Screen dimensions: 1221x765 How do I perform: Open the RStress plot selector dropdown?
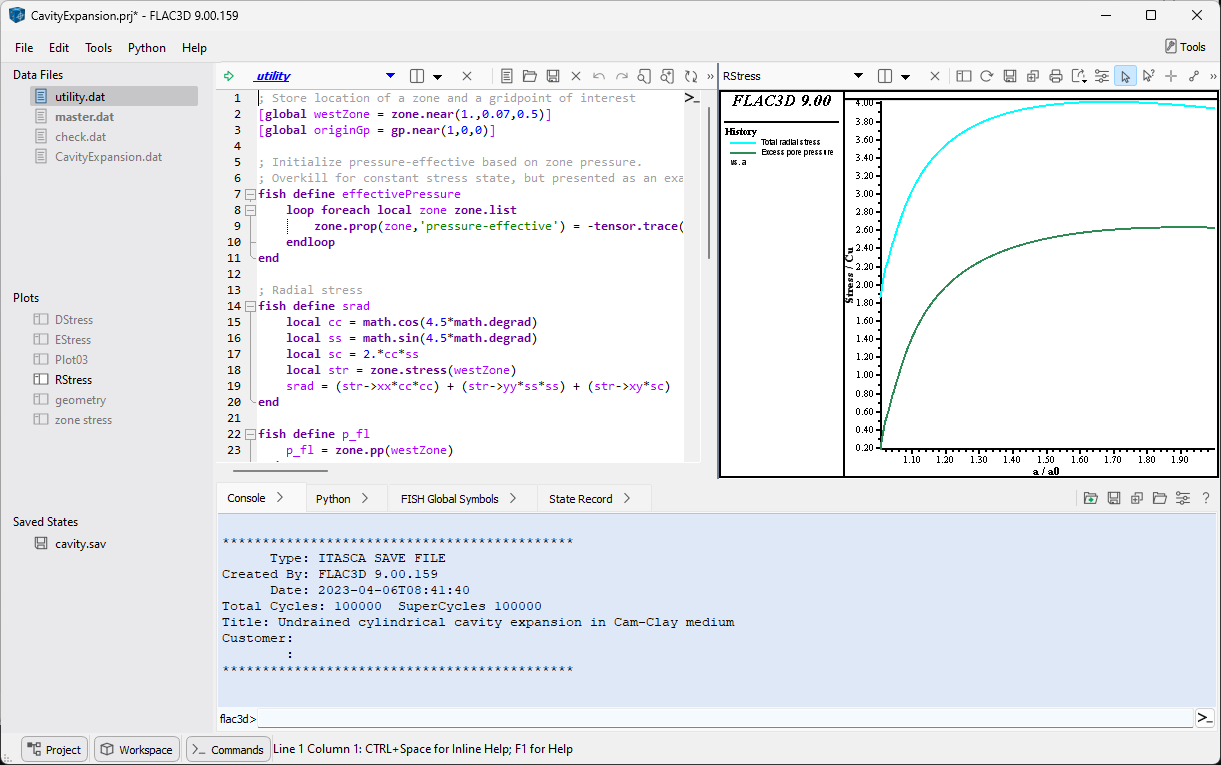(858, 76)
